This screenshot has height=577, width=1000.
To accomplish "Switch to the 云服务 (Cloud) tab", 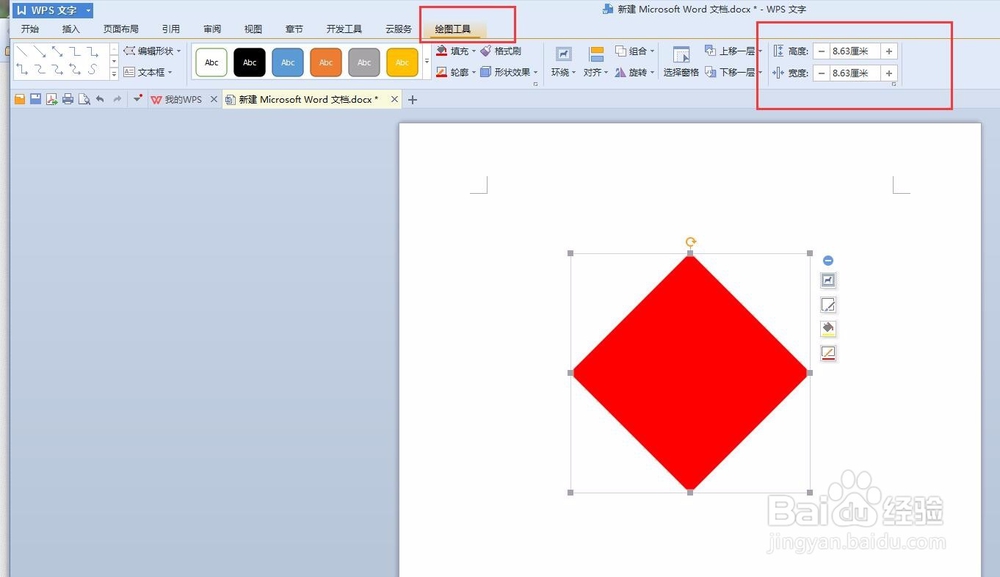I will tap(398, 29).
